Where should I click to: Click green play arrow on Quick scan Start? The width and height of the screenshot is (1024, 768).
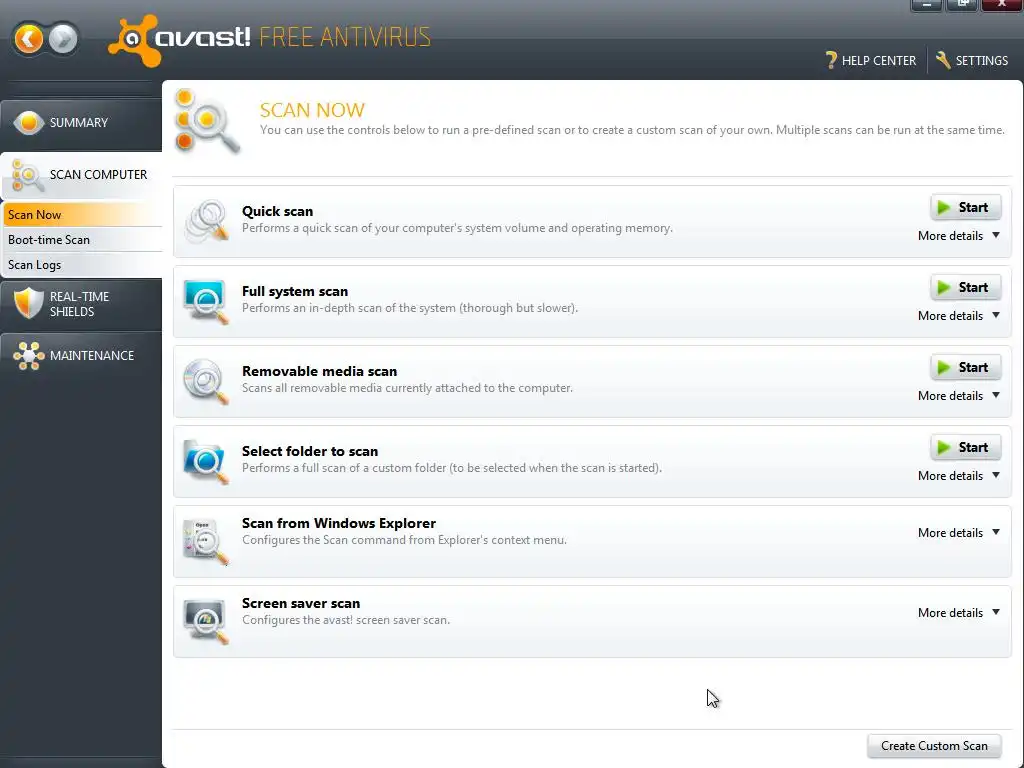point(944,208)
